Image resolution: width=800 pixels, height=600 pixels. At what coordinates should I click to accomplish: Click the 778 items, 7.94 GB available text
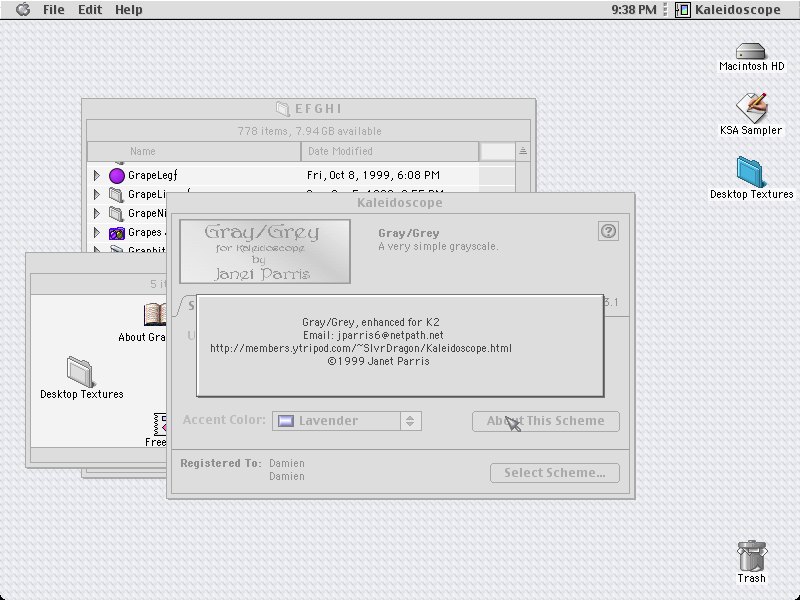click(309, 131)
